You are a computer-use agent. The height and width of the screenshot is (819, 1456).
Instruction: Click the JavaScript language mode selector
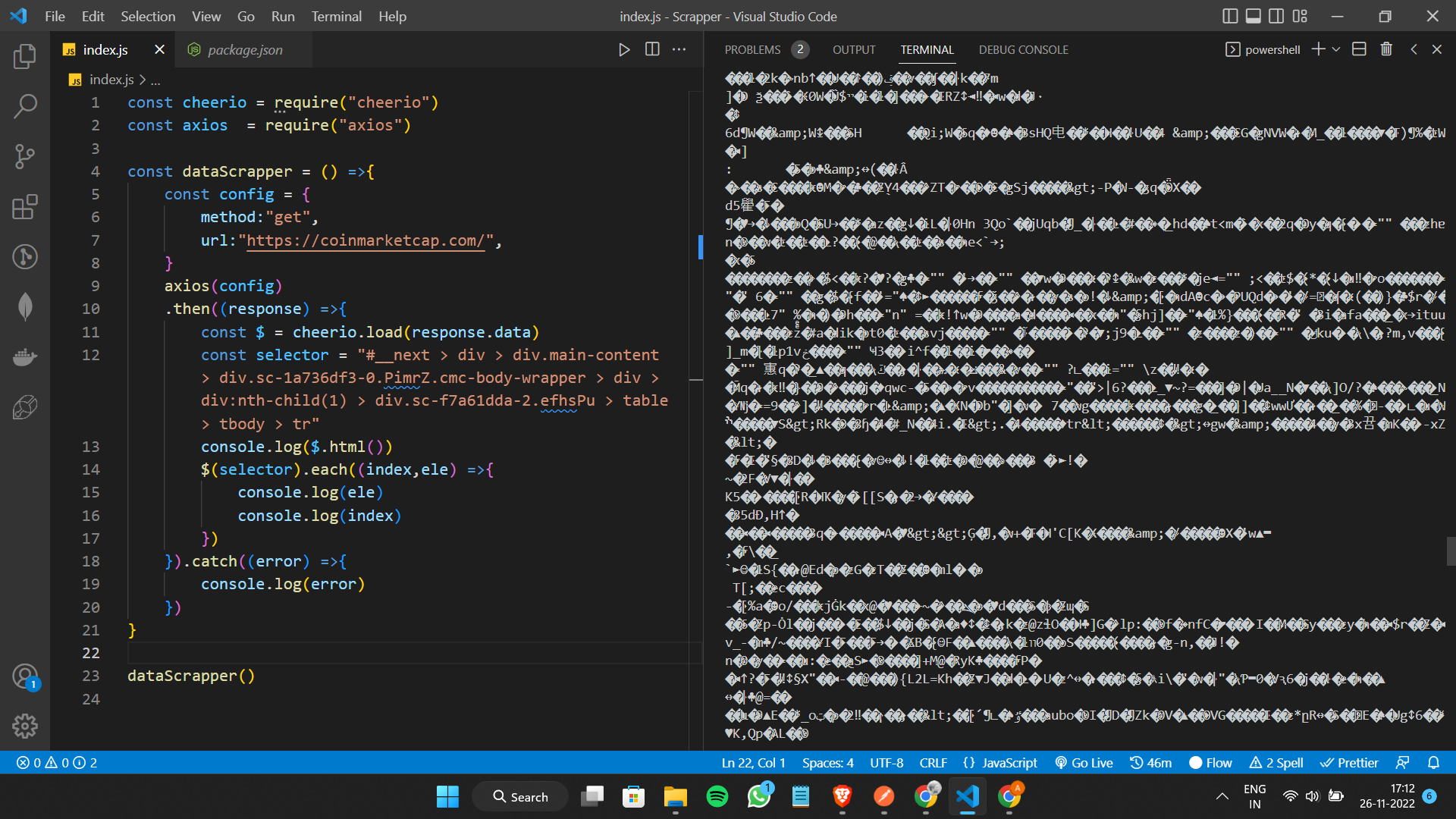tap(1003, 763)
